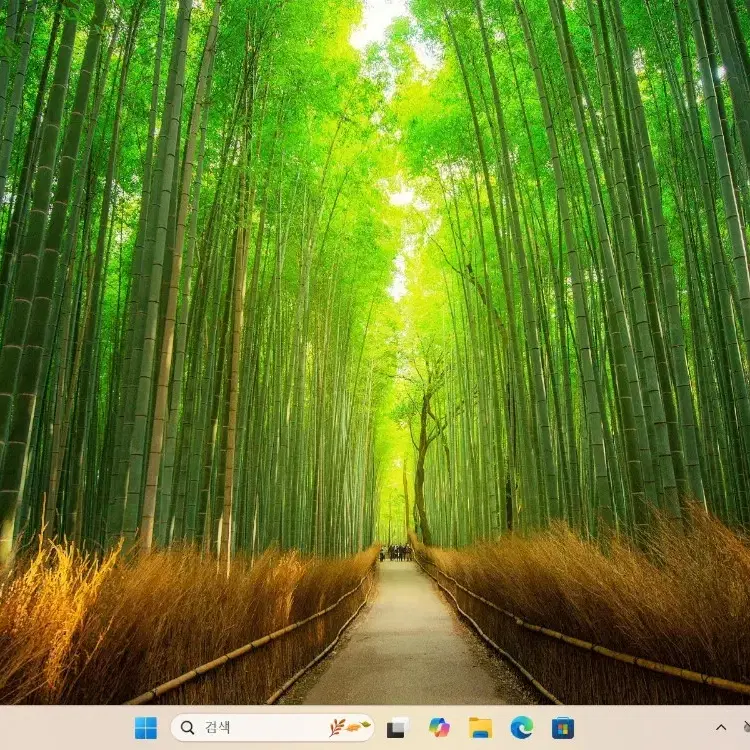Viewport: 750px width, 750px height.
Task: Click empty taskbar space right of Microsoft Store
Action: pos(640,728)
